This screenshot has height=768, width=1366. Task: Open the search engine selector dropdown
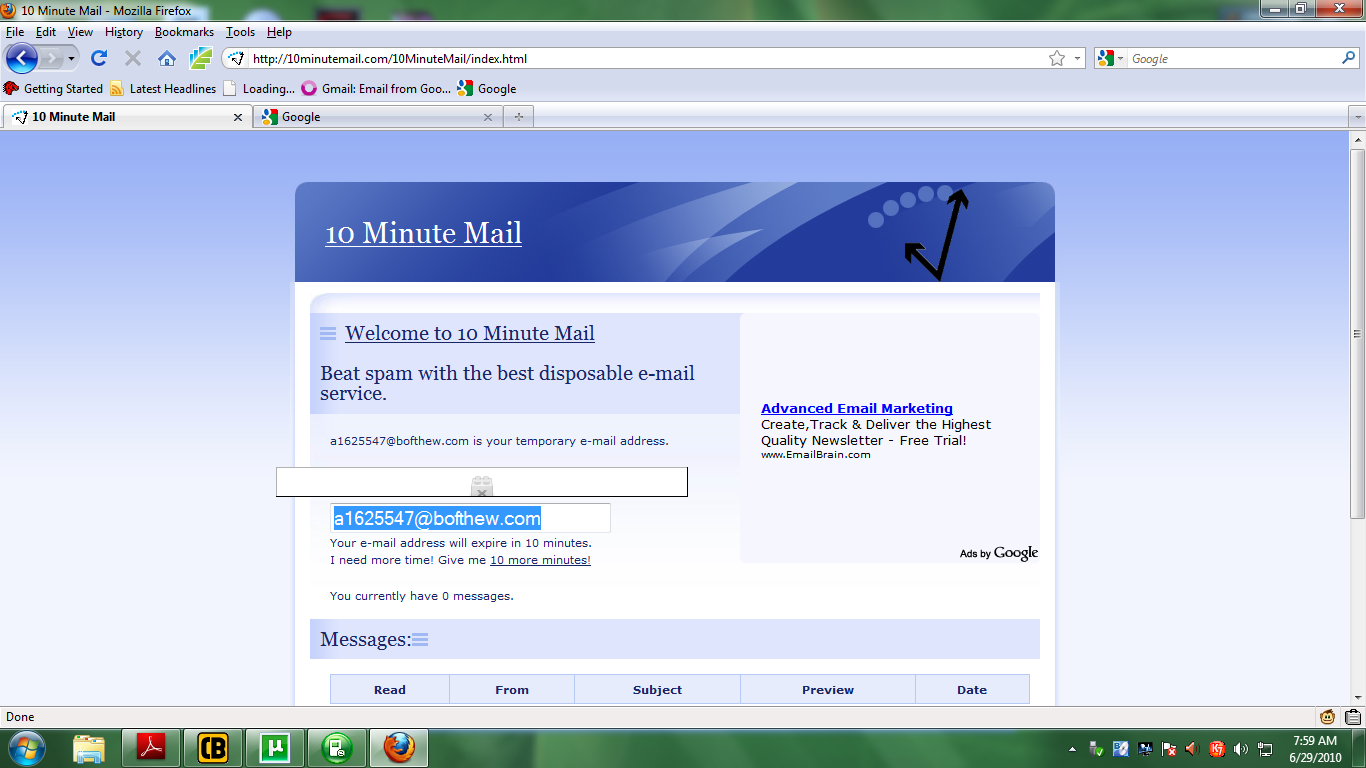[1120, 58]
